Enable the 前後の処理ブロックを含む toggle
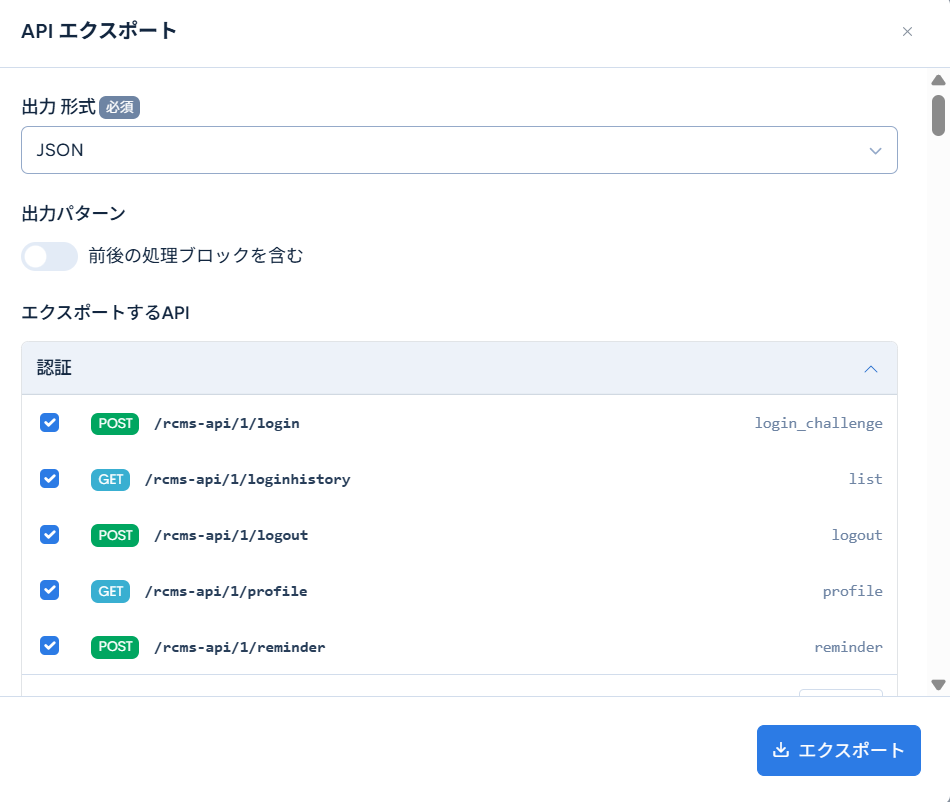 (x=49, y=257)
